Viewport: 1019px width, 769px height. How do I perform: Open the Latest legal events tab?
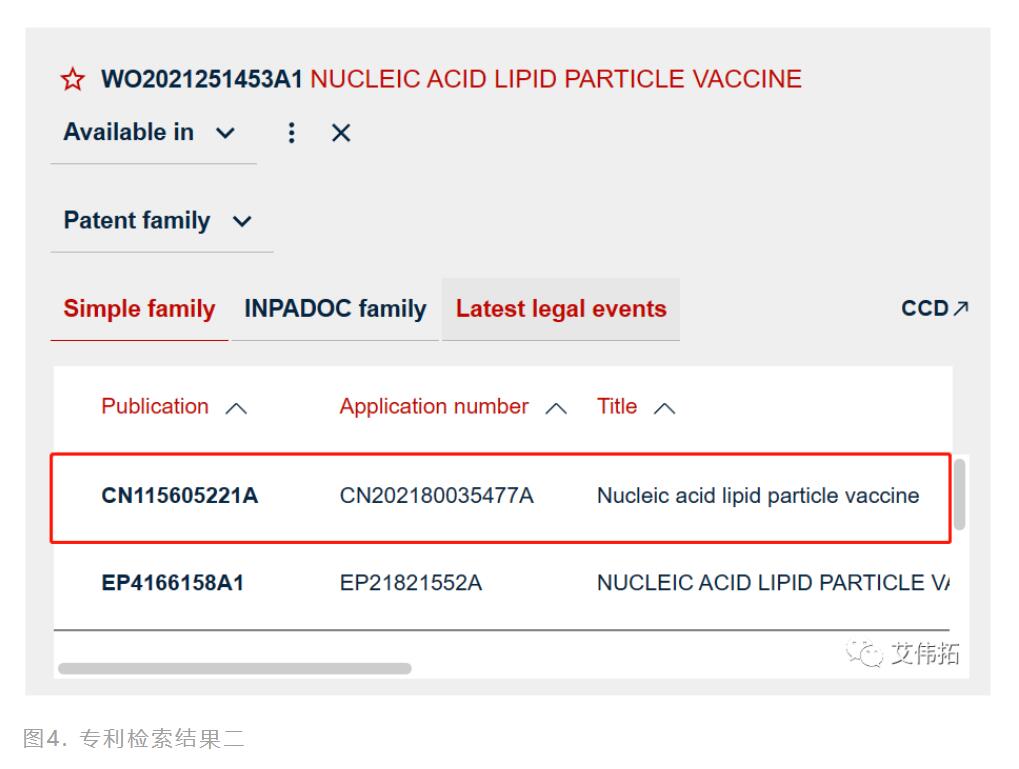pos(561,309)
